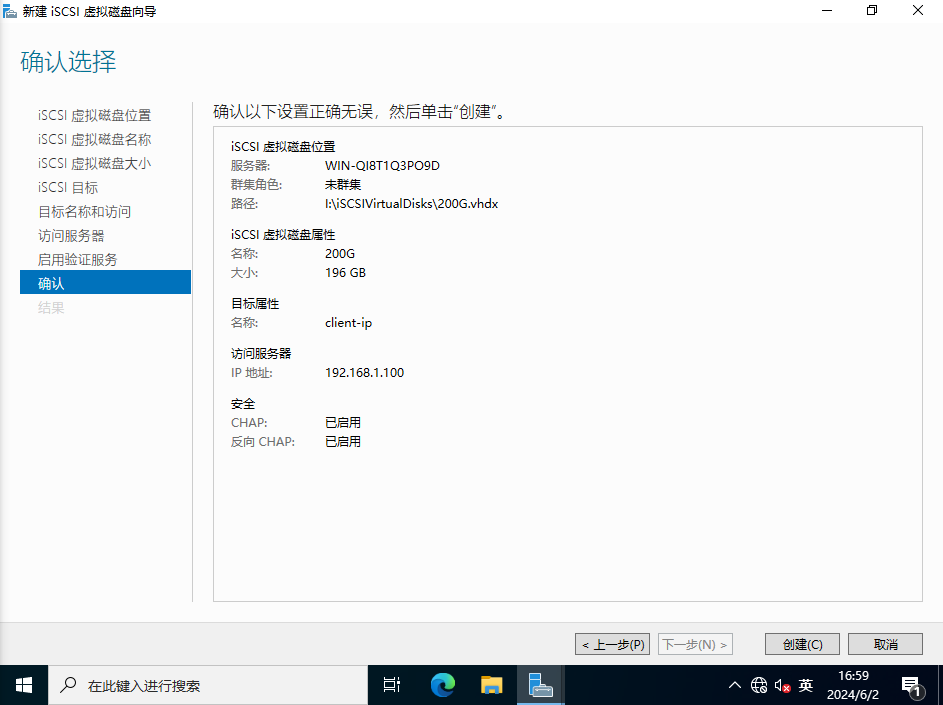Screen dimensions: 943x705
Task: Select the iSCSI 虚拟磁盘名称 step
Action: point(95,139)
